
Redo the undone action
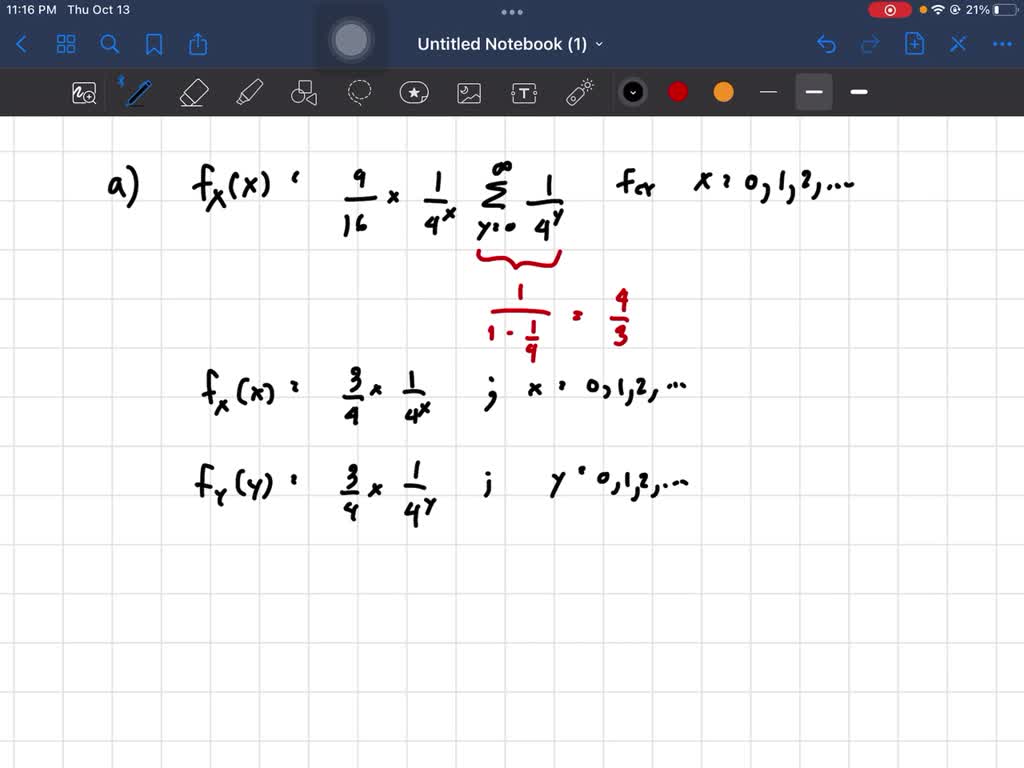click(x=868, y=44)
